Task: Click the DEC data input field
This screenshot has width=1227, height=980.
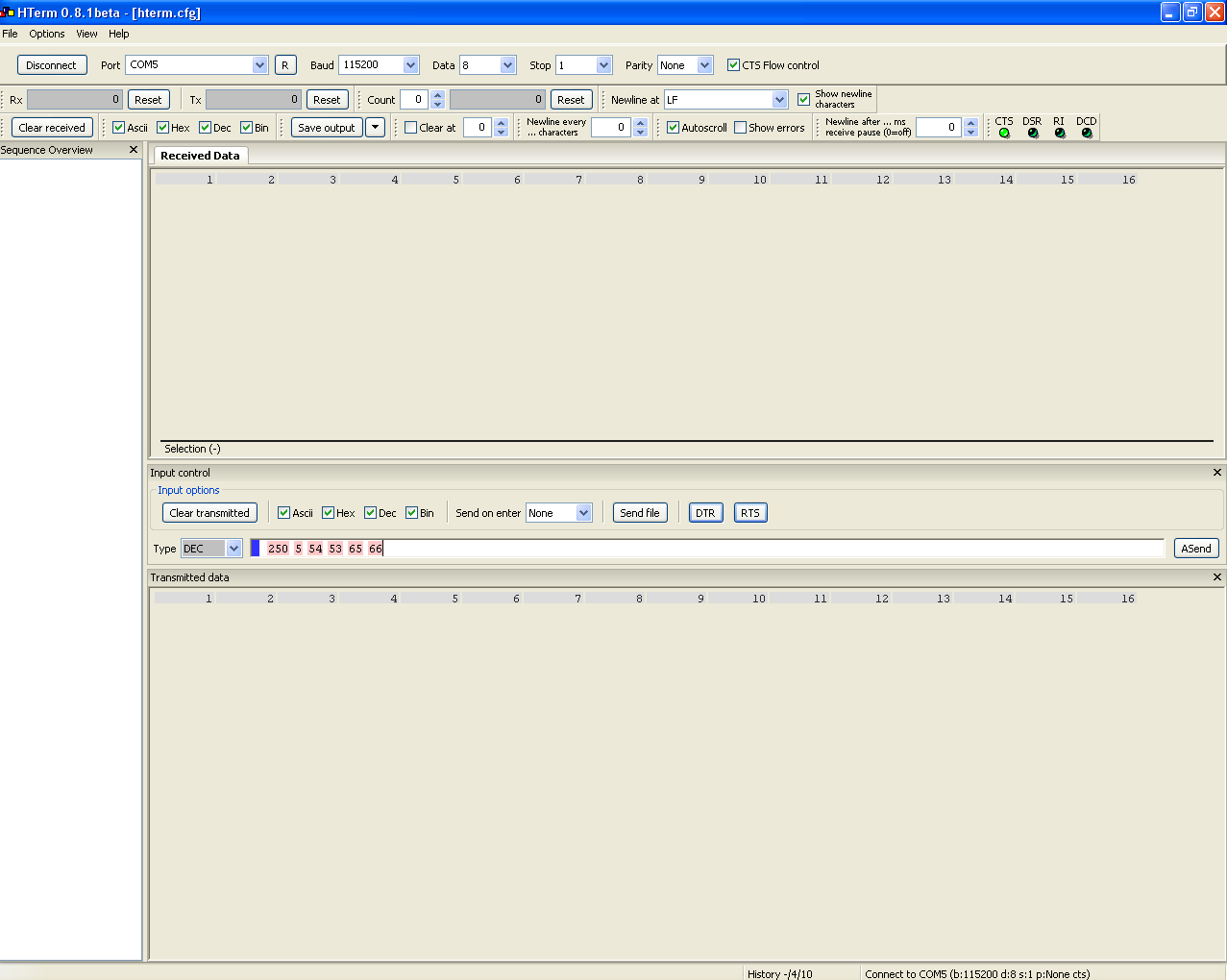Action: pyautogui.click(x=707, y=549)
